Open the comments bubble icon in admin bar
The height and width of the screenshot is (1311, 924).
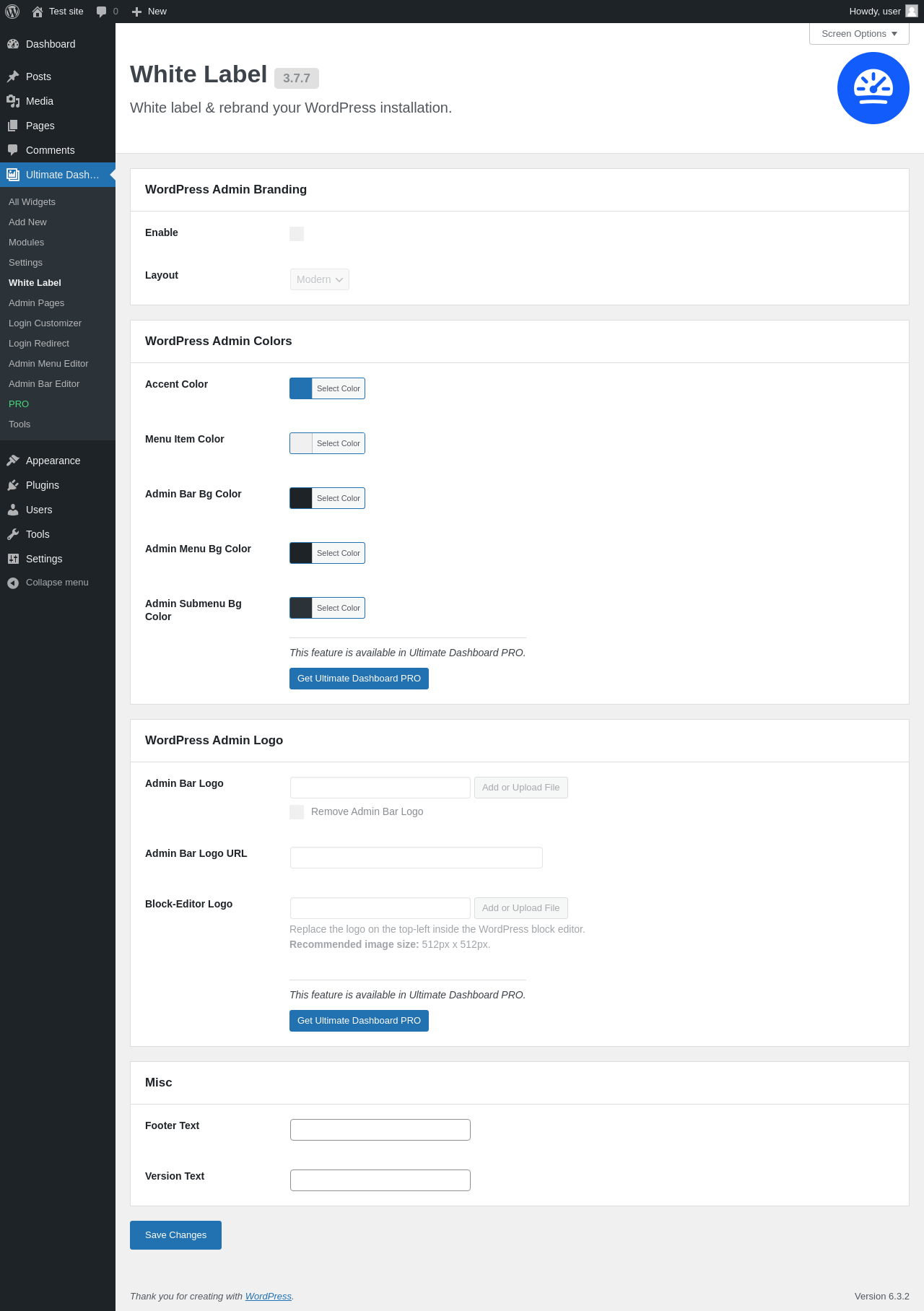tap(101, 12)
